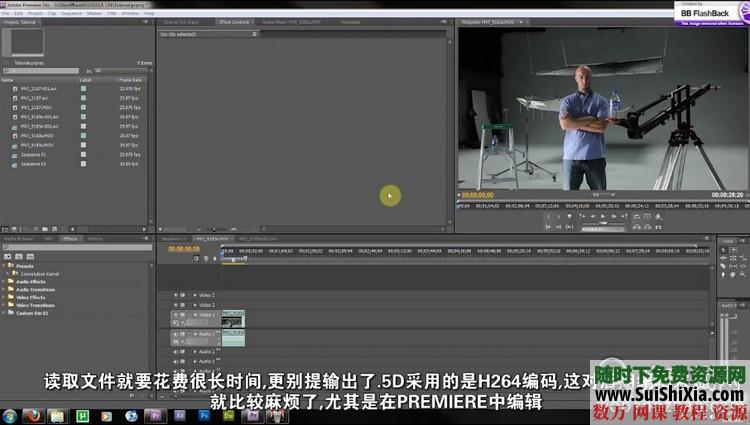Click Output settings button in Program monitor
The height and width of the screenshot is (425, 750).
(x=659, y=217)
